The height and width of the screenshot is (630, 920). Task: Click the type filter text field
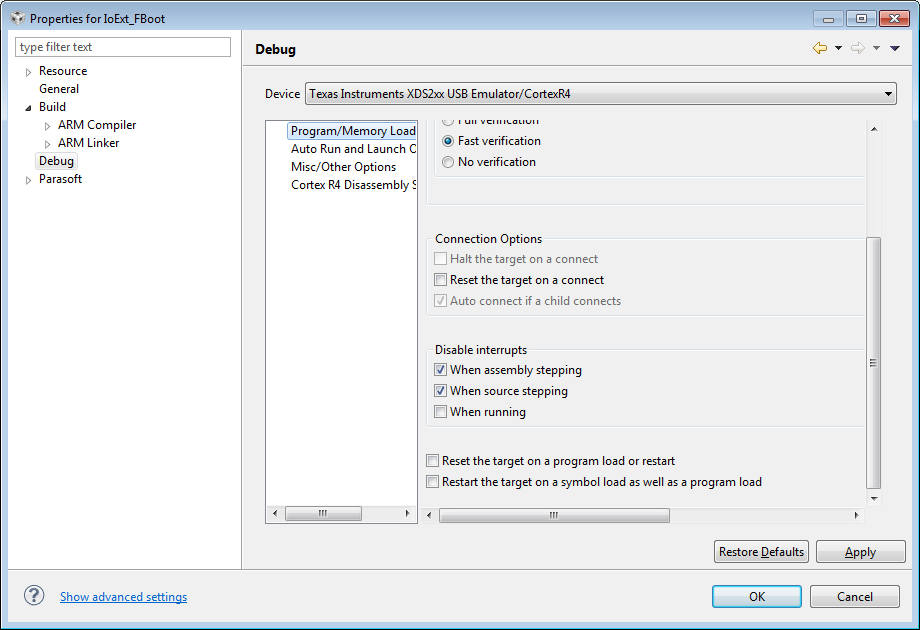[123, 47]
